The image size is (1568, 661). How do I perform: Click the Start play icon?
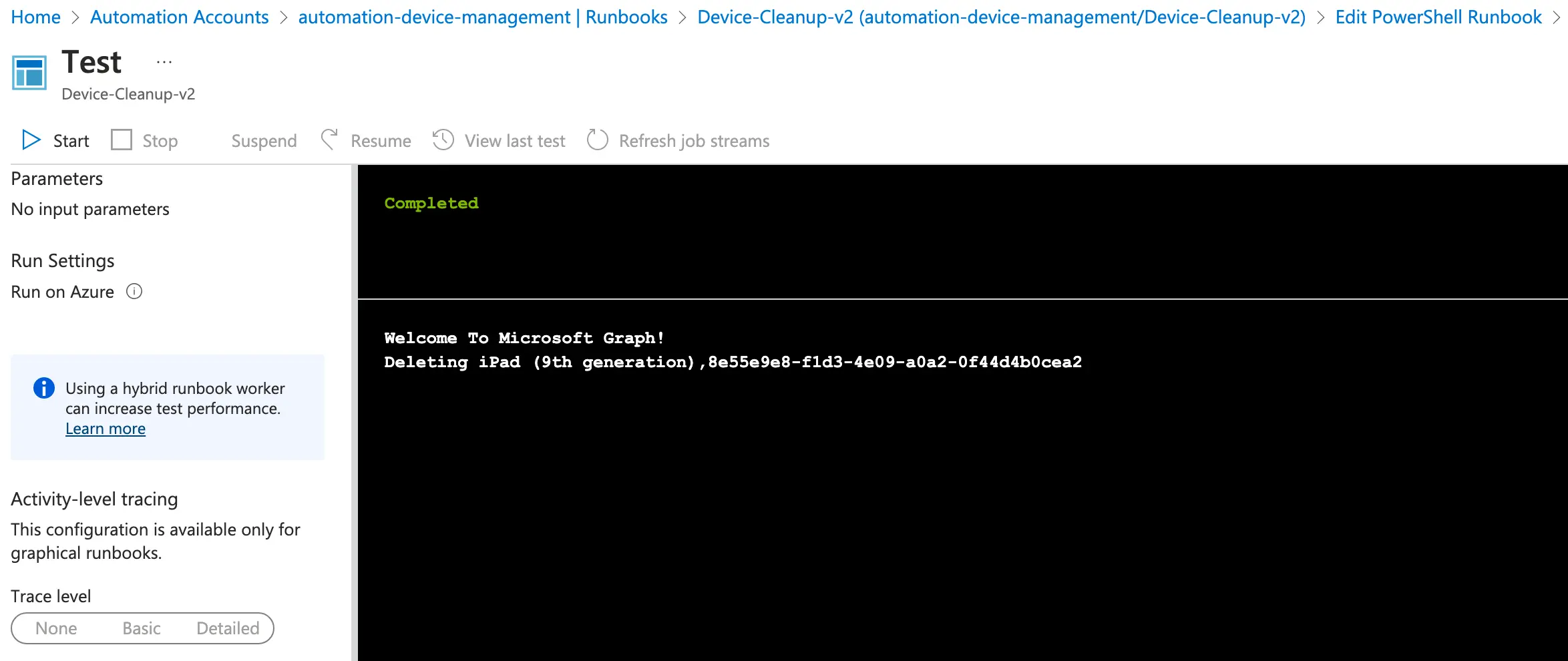[x=31, y=140]
